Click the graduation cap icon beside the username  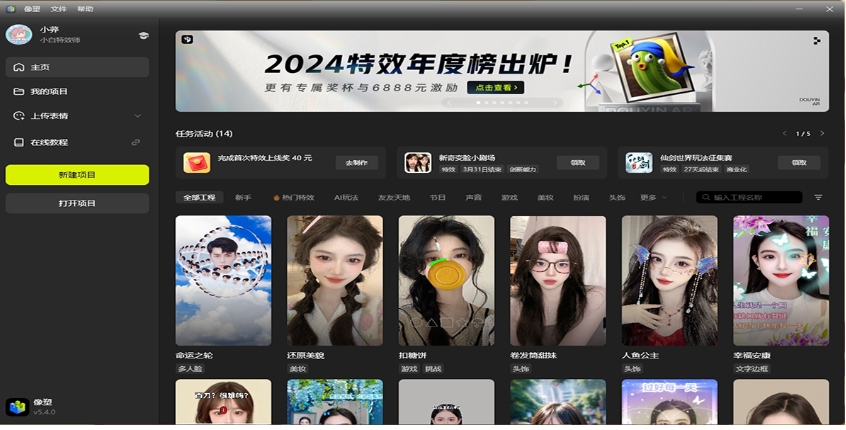[143, 35]
